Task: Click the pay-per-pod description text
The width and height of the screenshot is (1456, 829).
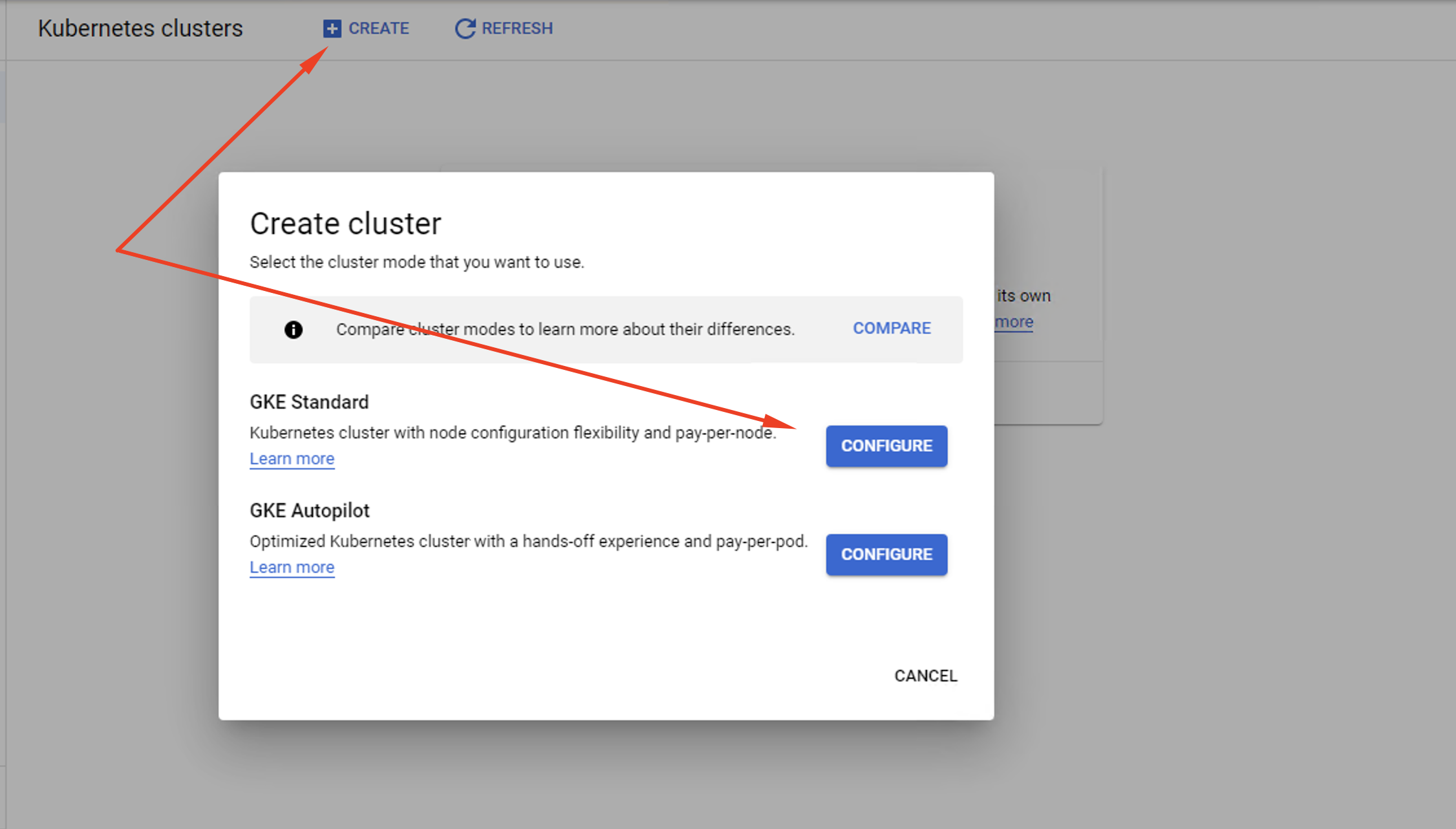Action: (x=529, y=541)
